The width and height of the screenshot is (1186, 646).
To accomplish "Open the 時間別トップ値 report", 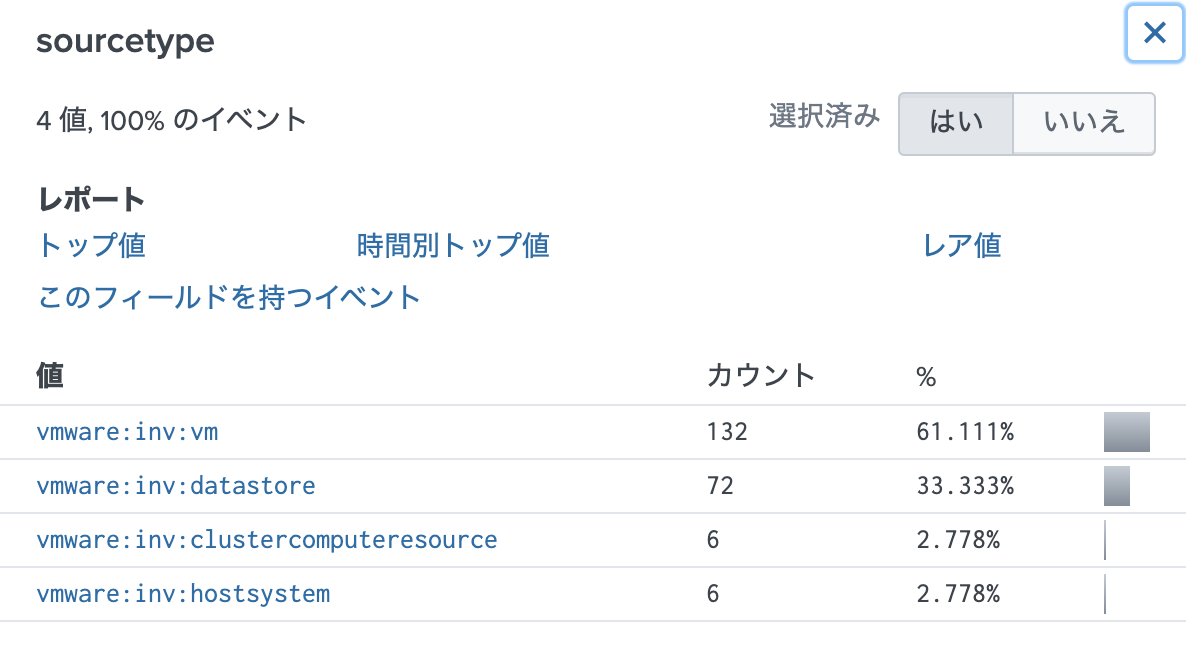I will [452, 245].
